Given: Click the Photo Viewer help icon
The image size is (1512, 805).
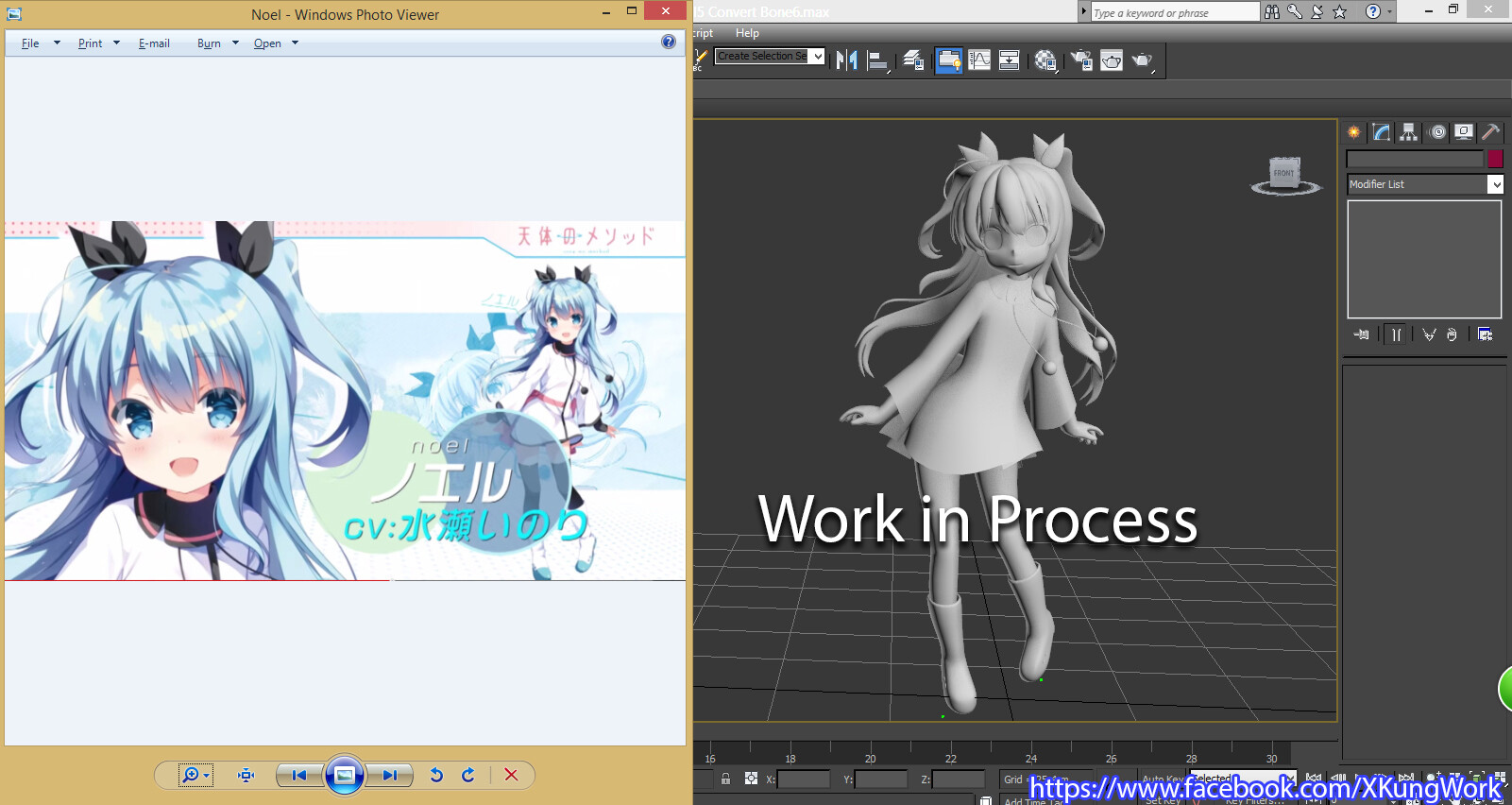Looking at the screenshot, I should (x=669, y=42).
